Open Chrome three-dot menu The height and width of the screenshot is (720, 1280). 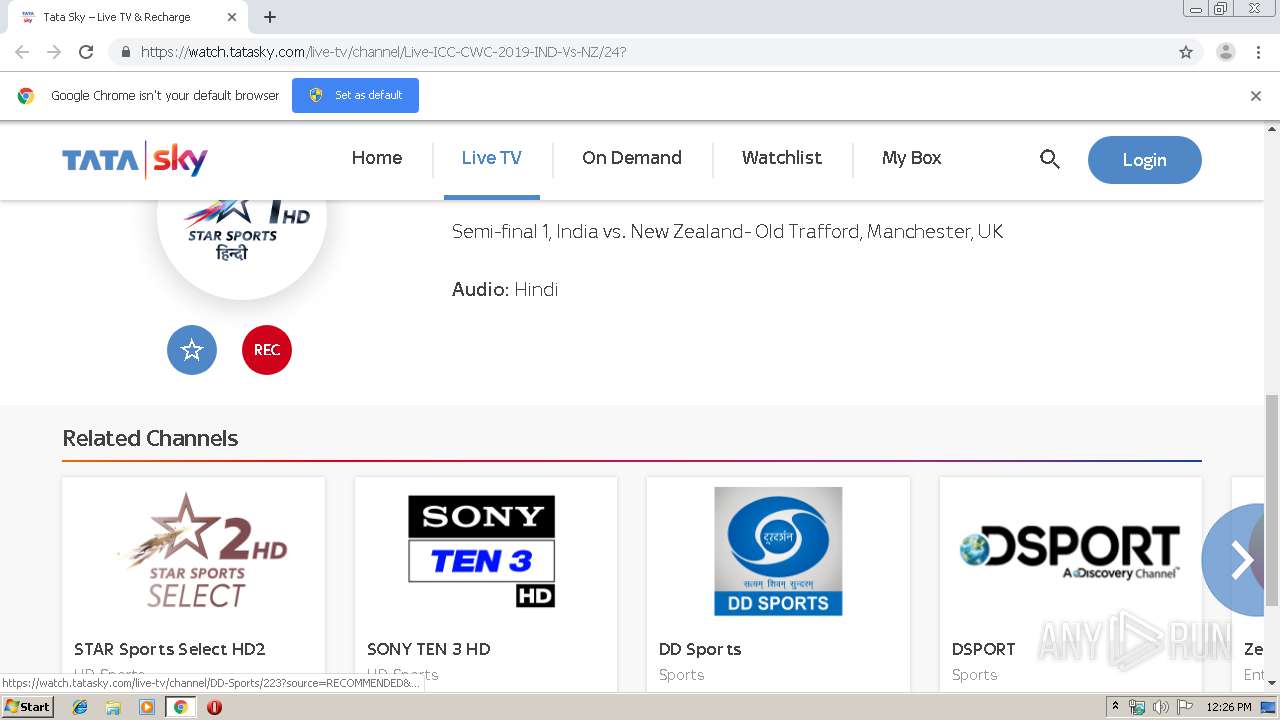1259,52
